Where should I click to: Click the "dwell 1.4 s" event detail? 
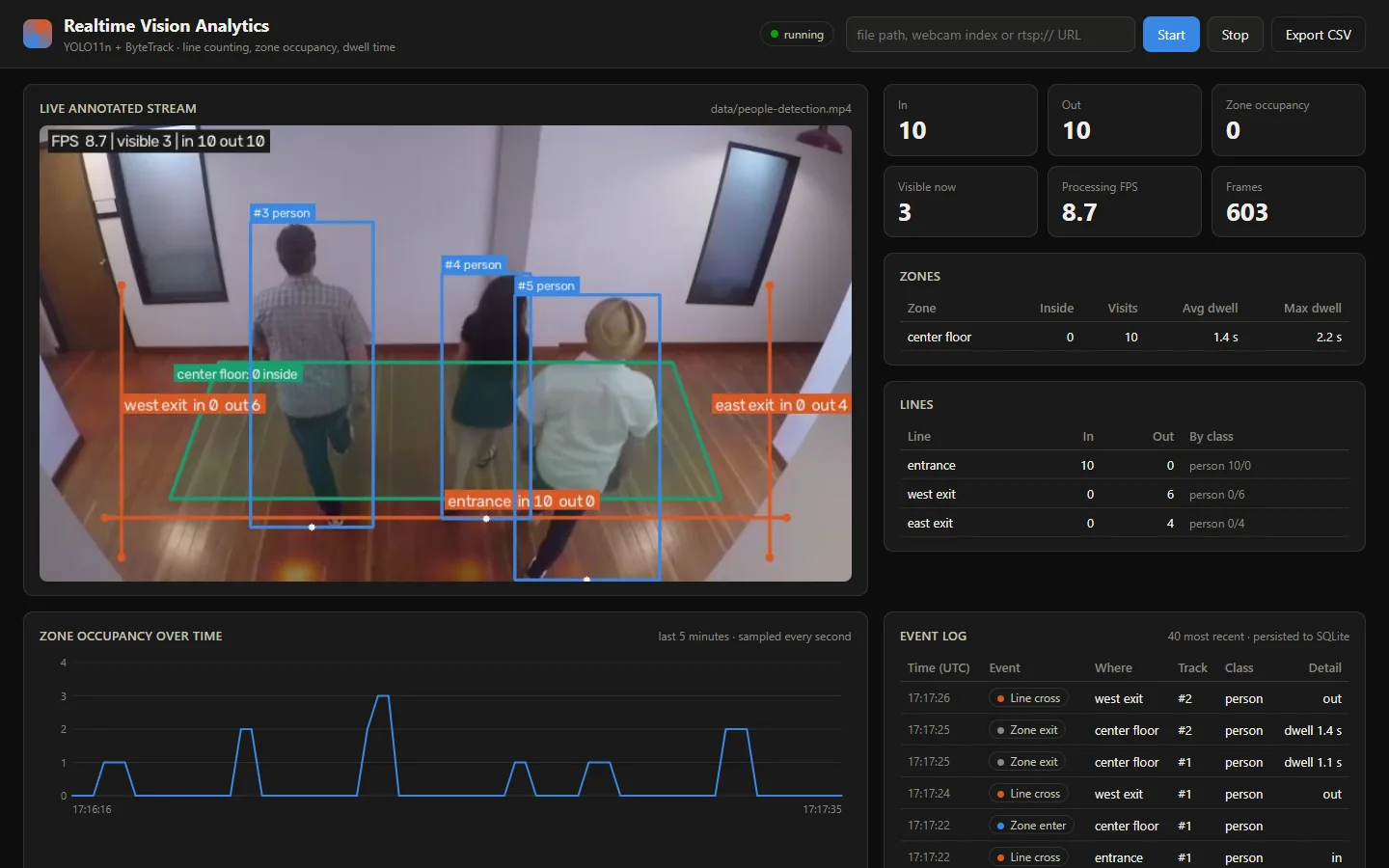(1313, 731)
